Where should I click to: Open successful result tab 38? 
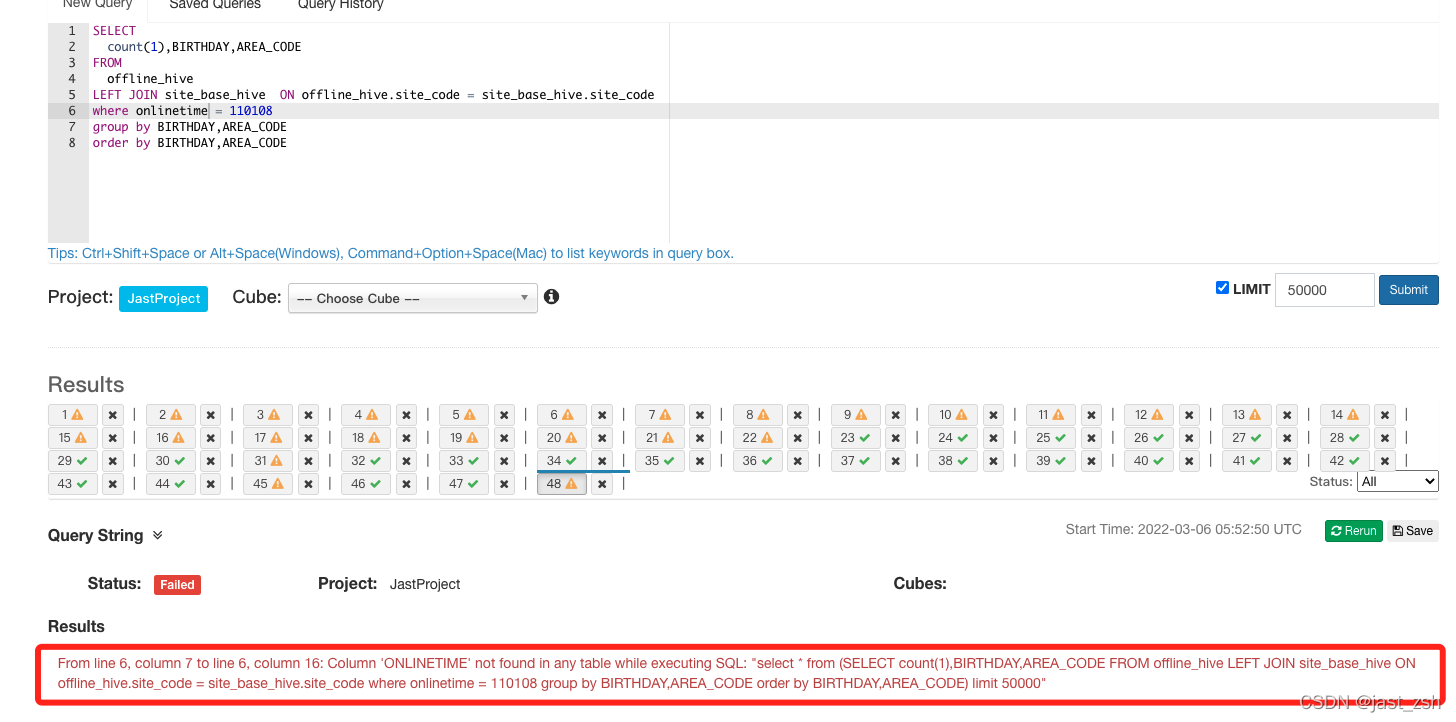tap(953, 461)
